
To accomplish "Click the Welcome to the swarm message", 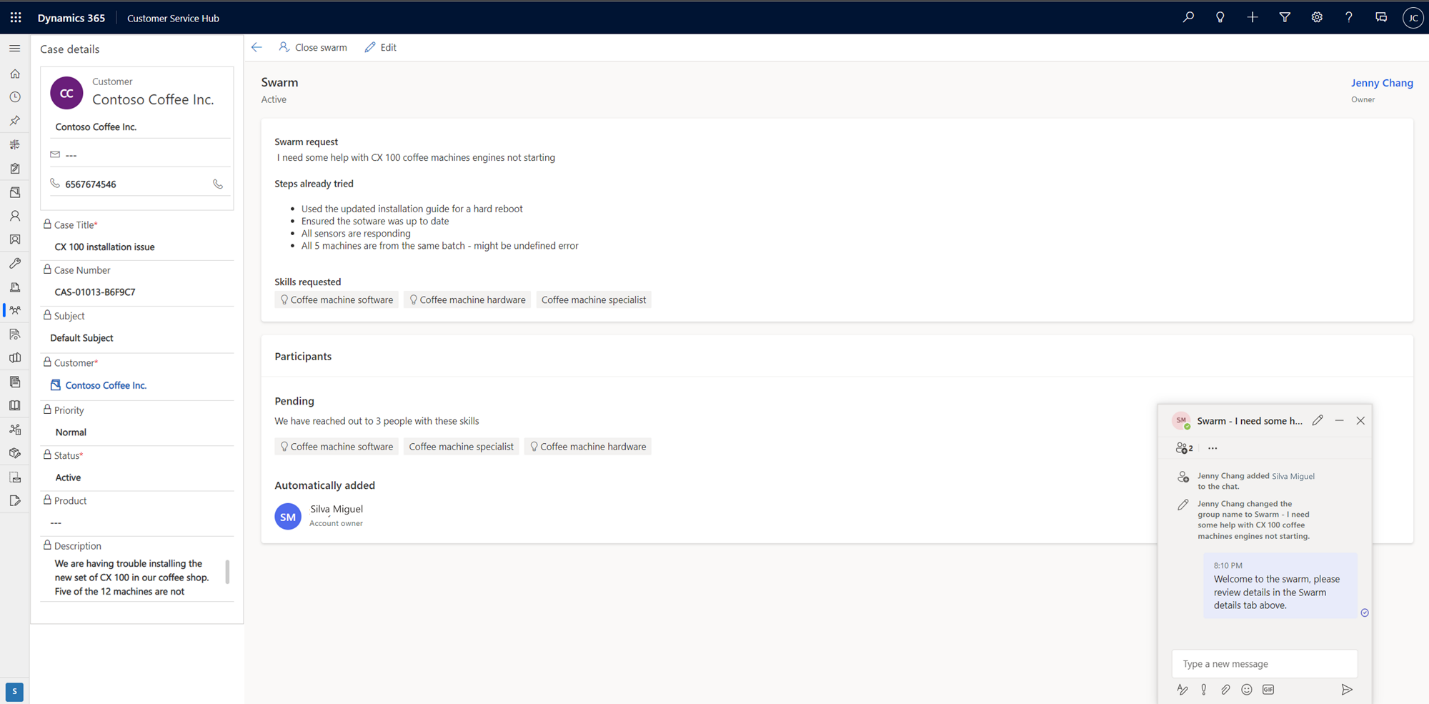I will [x=1280, y=586].
